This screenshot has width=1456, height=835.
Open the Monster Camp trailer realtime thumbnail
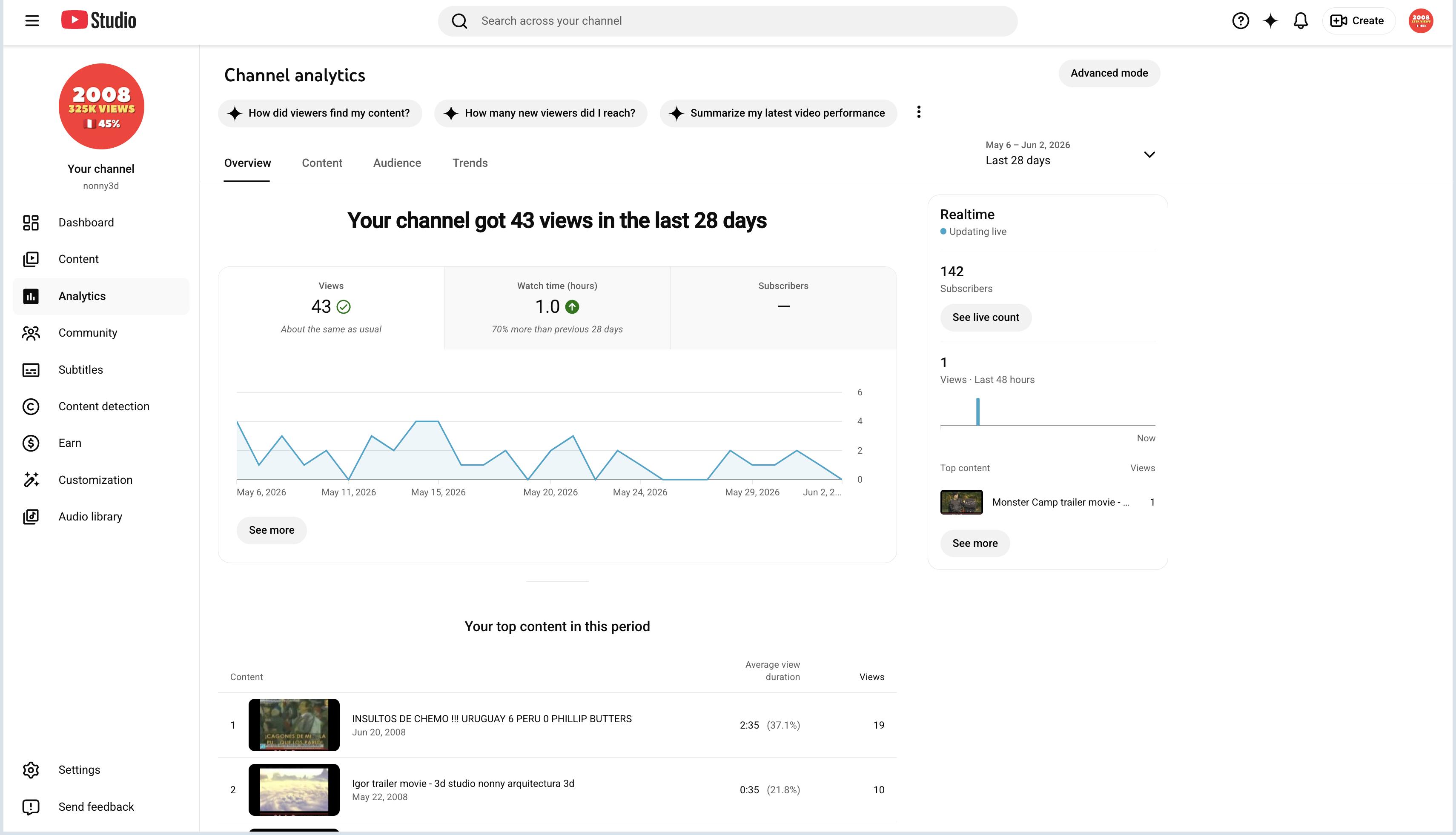coord(961,502)
